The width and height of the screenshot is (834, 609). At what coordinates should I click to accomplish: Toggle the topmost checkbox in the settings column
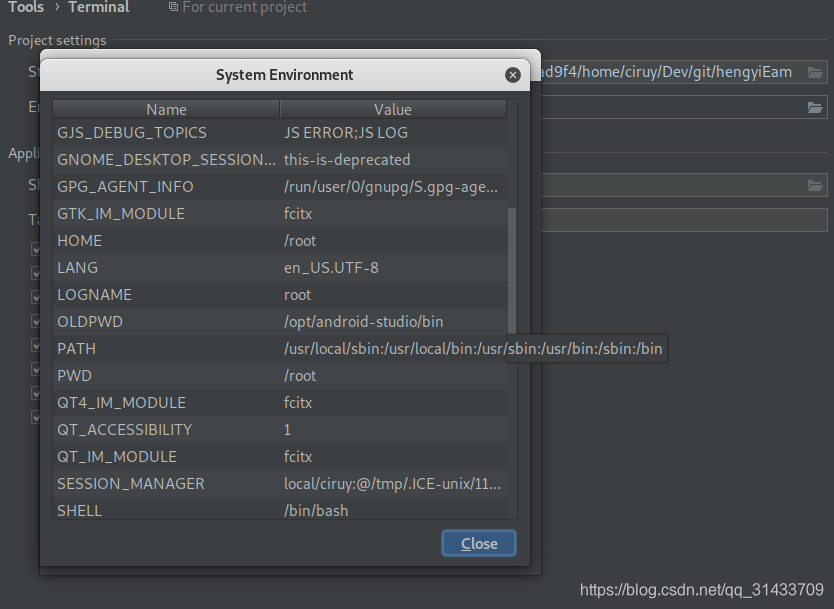(35, 248)
